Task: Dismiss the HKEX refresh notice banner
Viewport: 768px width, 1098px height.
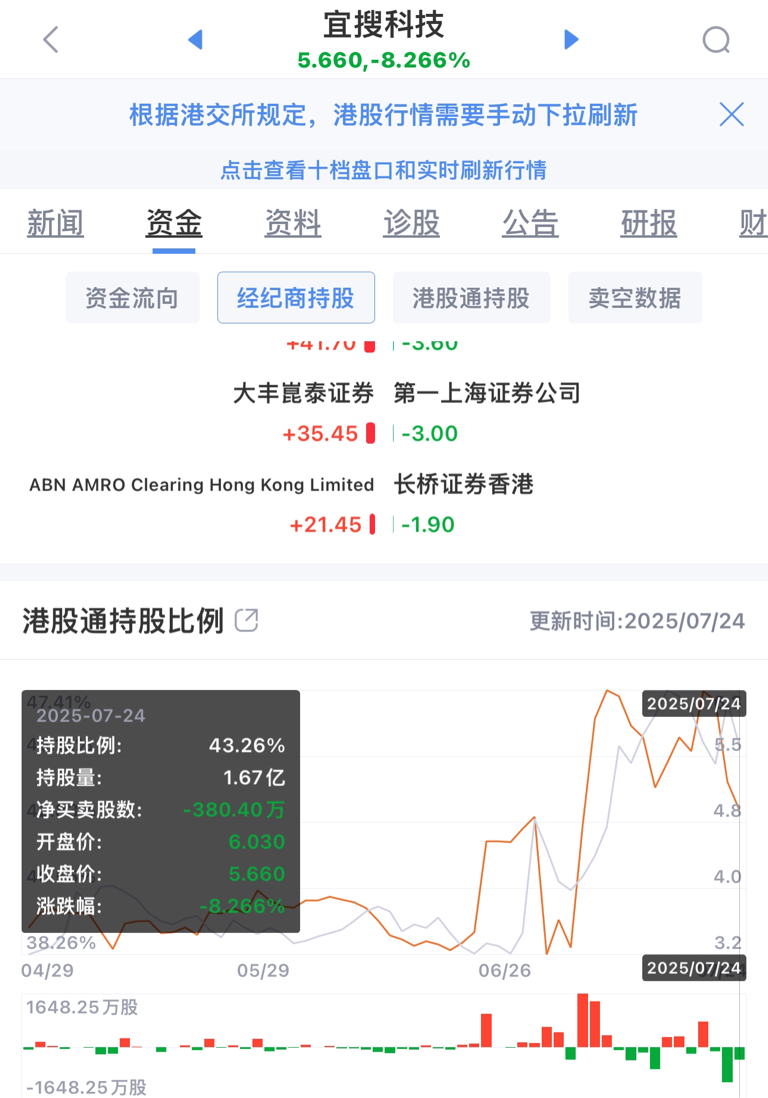Action: (732, 114)
